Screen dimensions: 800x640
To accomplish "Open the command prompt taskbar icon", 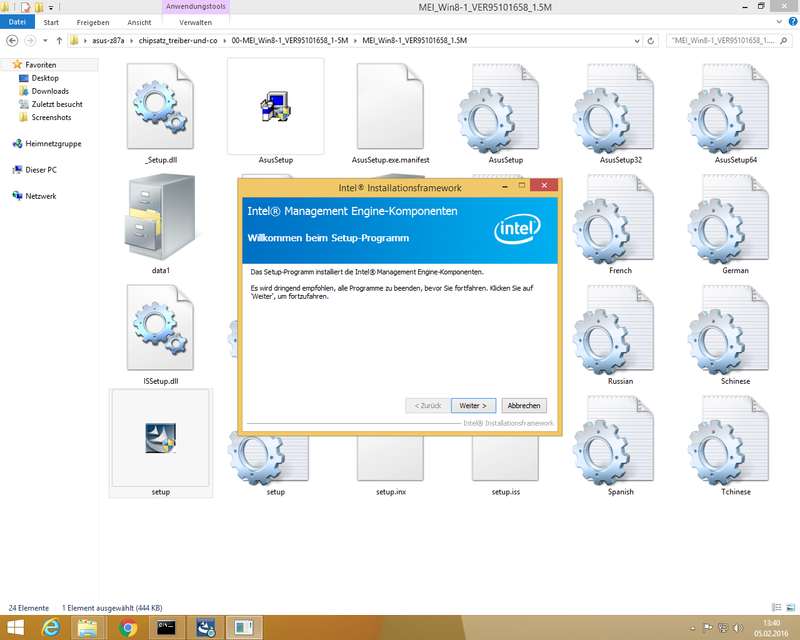I will [166, 628].
